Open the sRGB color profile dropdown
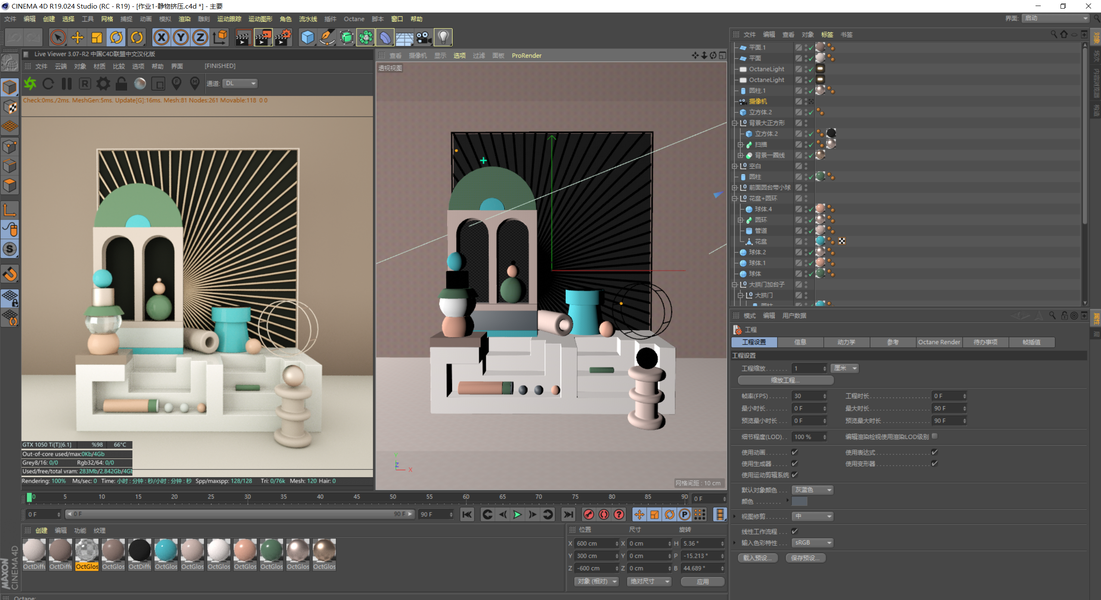The width and height of the screenshot is (1101, 600). click(x=813, y=542)
